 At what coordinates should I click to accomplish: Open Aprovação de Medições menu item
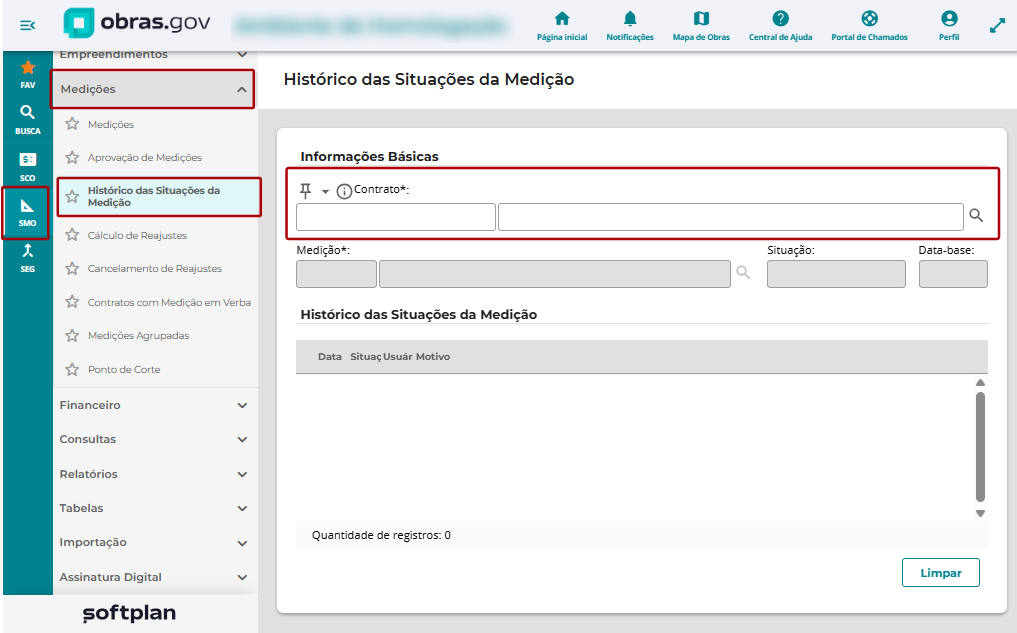145,157
